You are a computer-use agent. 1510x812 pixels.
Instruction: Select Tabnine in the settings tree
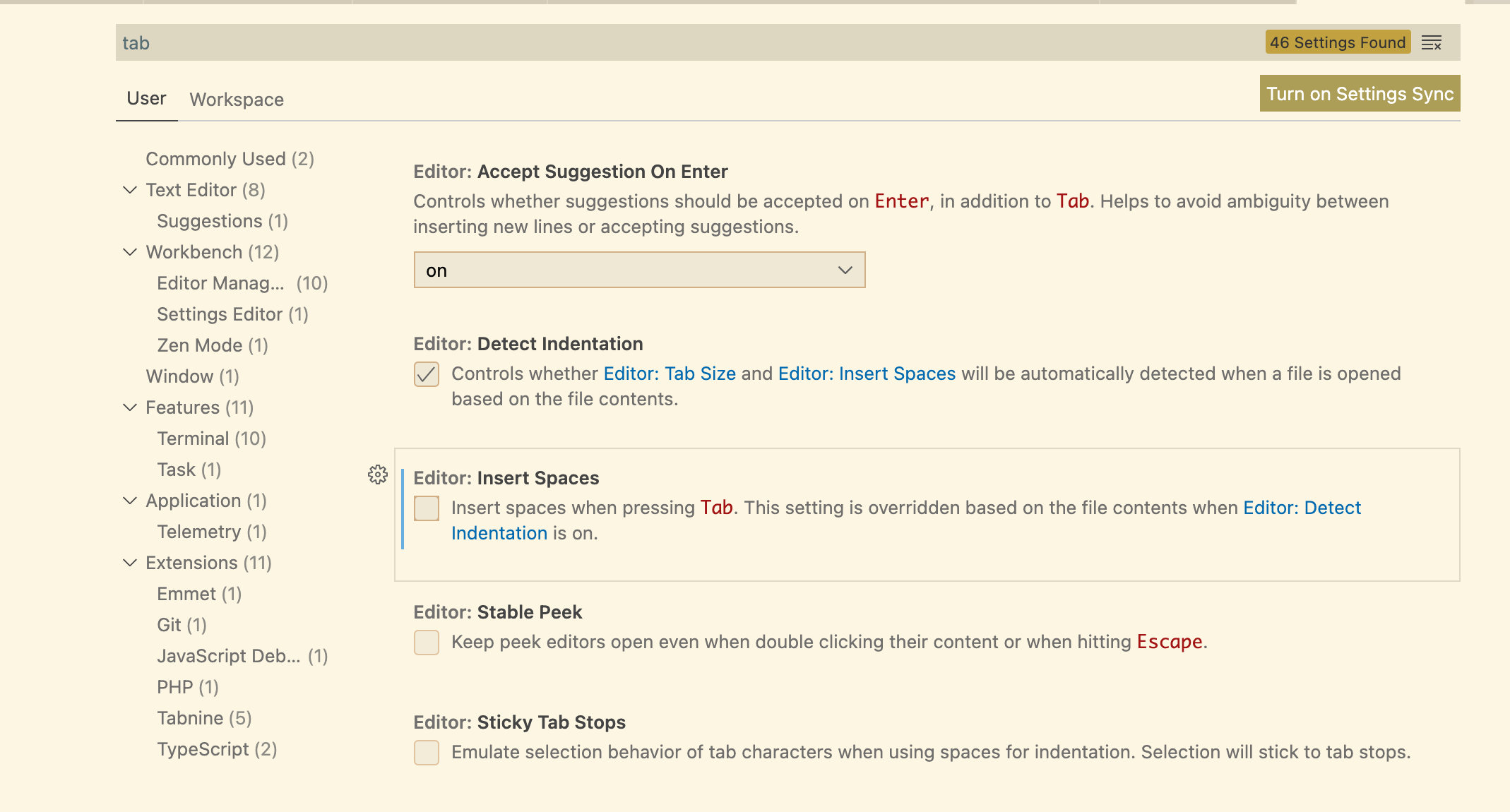[x=204, y=718]
